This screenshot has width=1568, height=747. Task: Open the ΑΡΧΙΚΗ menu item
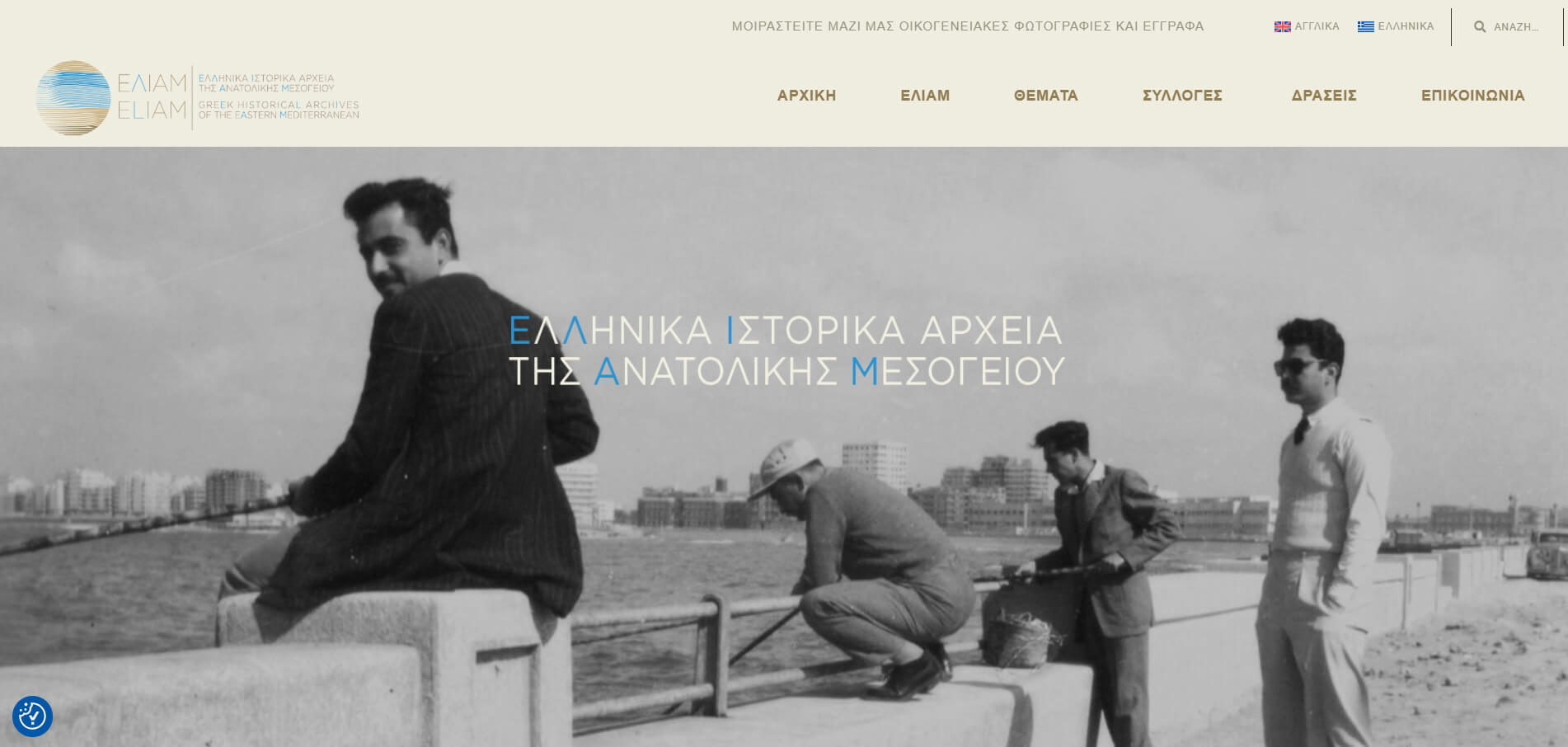click(806, 96)
